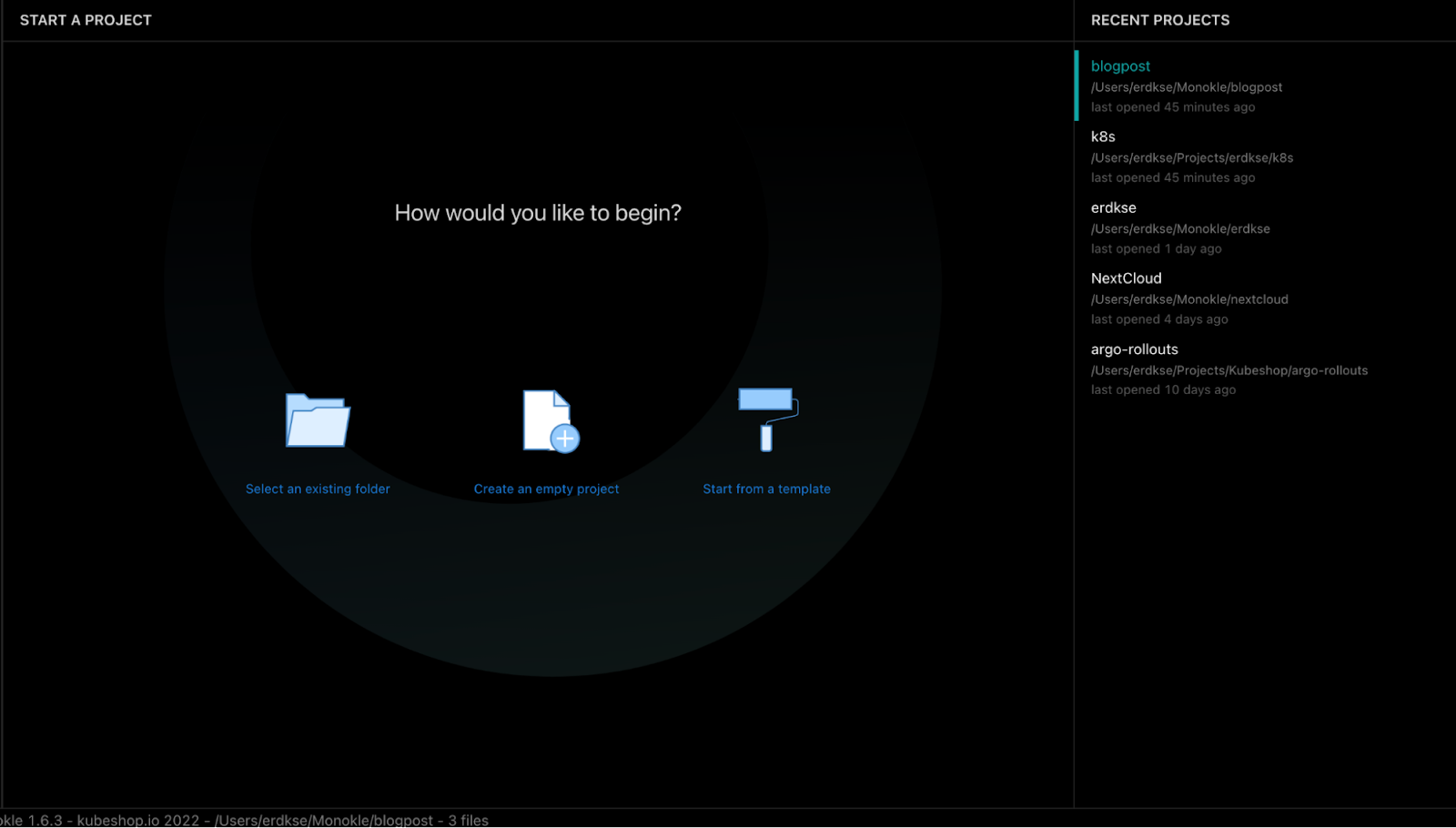Choose the Select an existing folder link

(318, 489)
